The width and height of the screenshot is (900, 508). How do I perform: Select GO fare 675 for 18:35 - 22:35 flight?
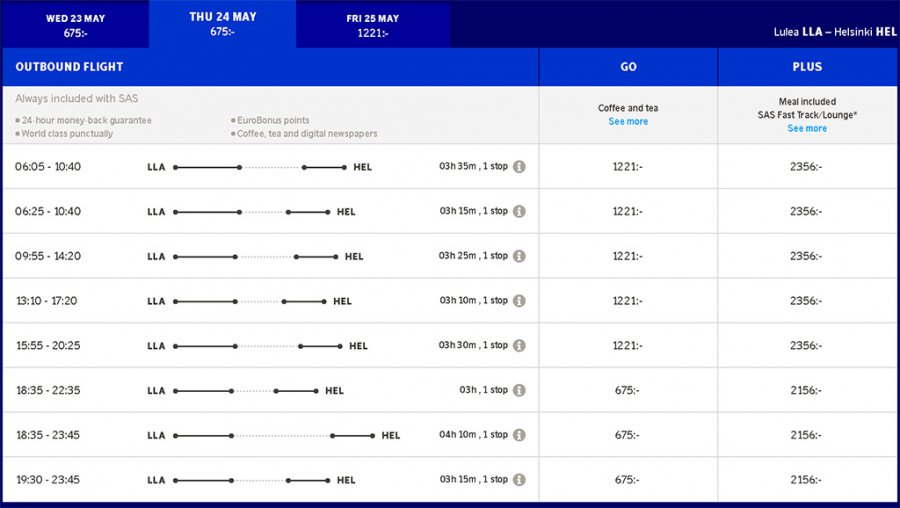tap(628, 390)
